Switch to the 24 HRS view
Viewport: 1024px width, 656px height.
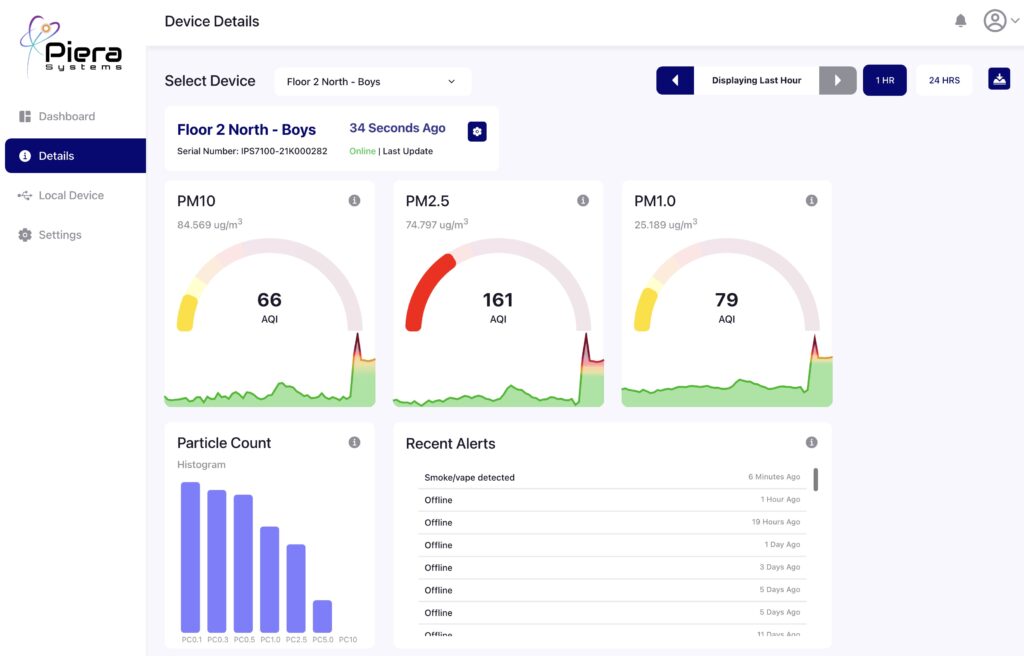(x=944, y=78)
